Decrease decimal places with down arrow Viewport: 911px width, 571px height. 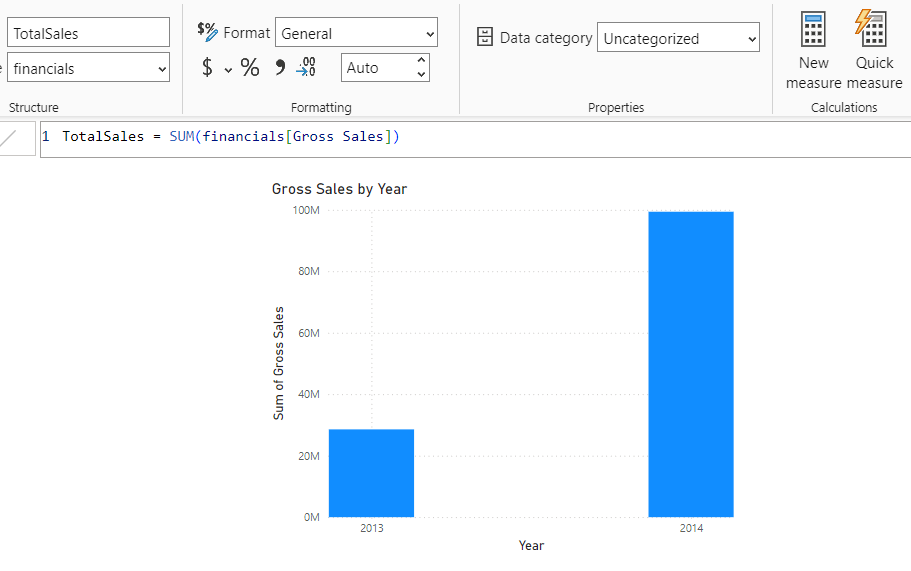(422, 74)
